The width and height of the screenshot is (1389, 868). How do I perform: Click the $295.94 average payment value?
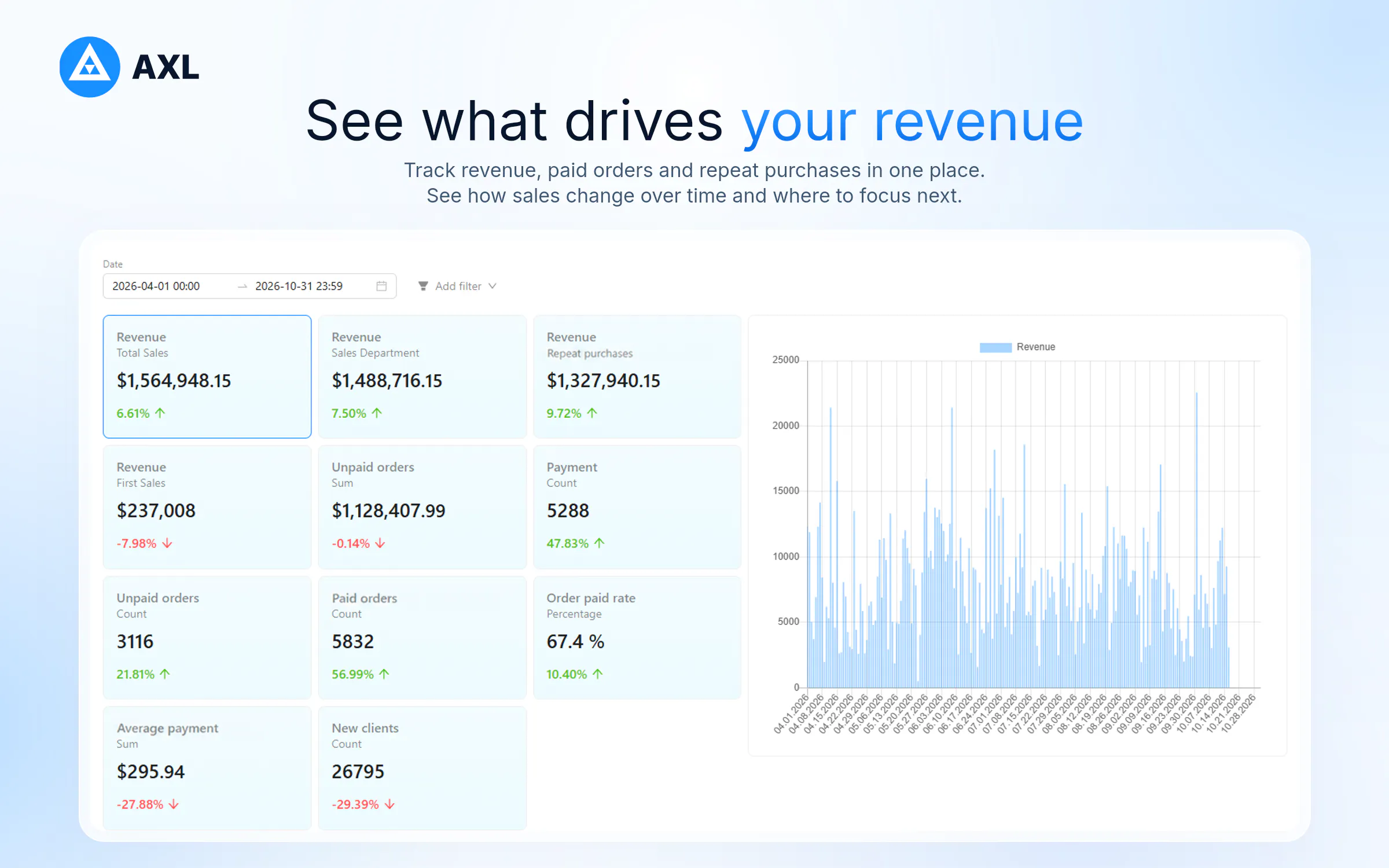[150, 772]
